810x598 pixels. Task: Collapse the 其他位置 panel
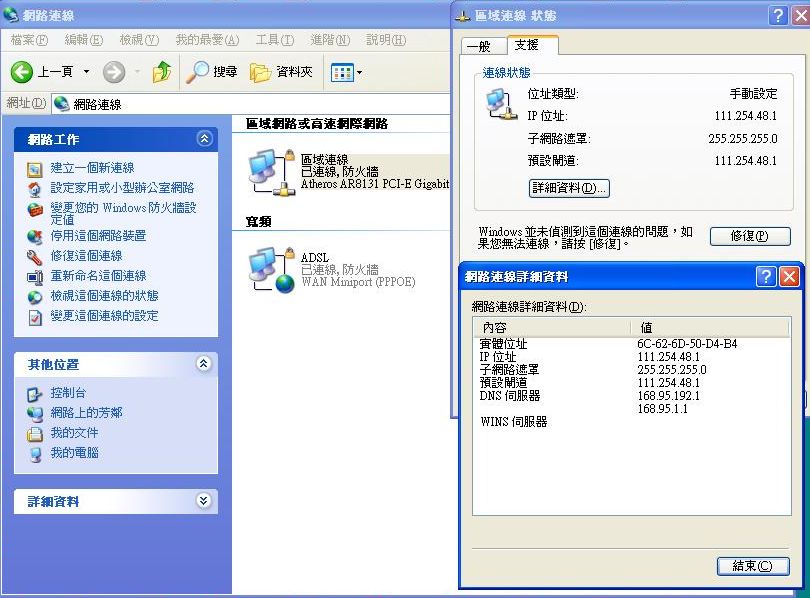204,364
